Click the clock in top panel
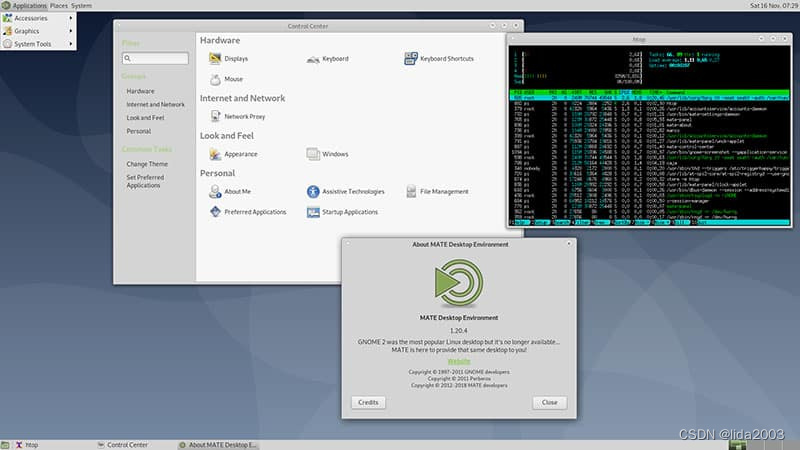 point(773,6)
